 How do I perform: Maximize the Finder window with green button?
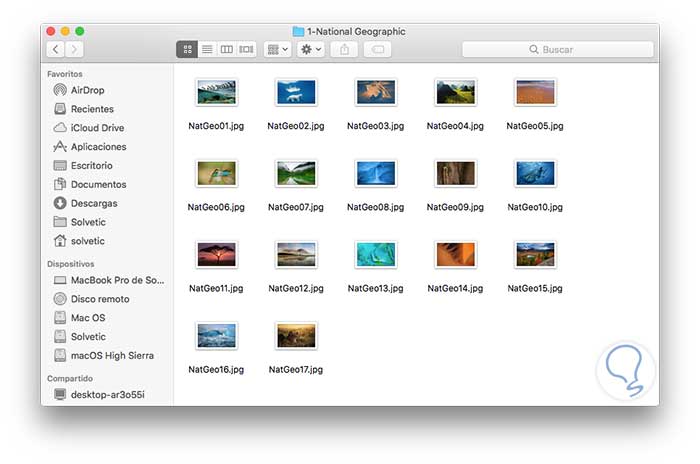coord(79,31)
